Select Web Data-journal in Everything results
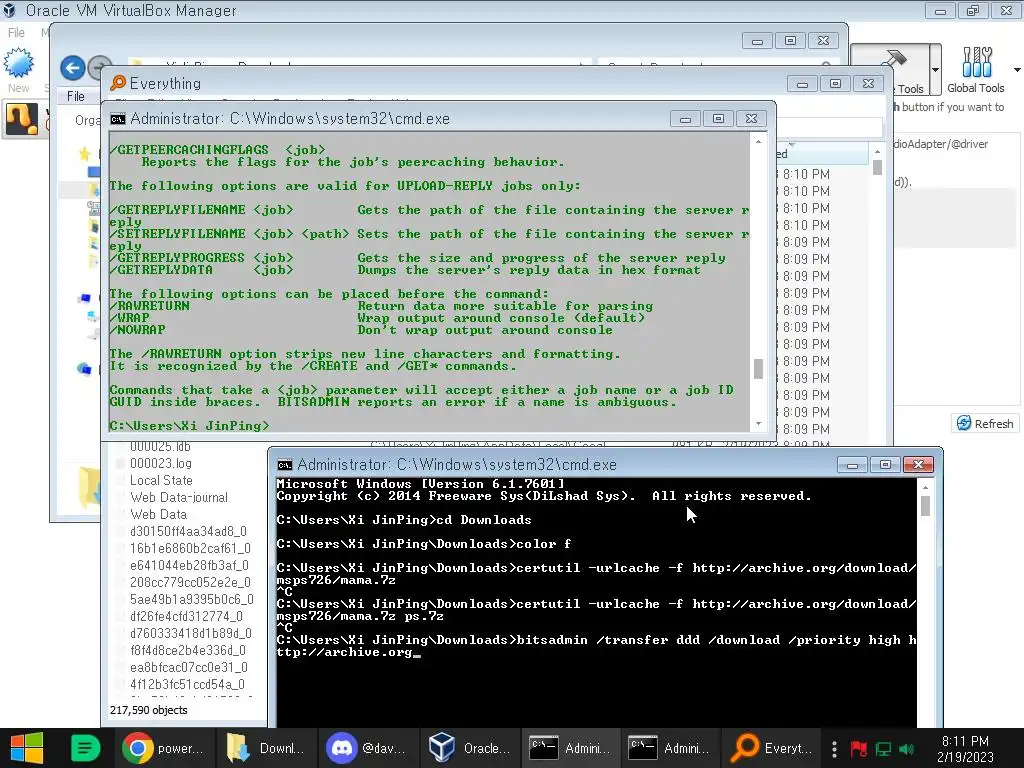1024x768 pixels. tap(179, 497)
